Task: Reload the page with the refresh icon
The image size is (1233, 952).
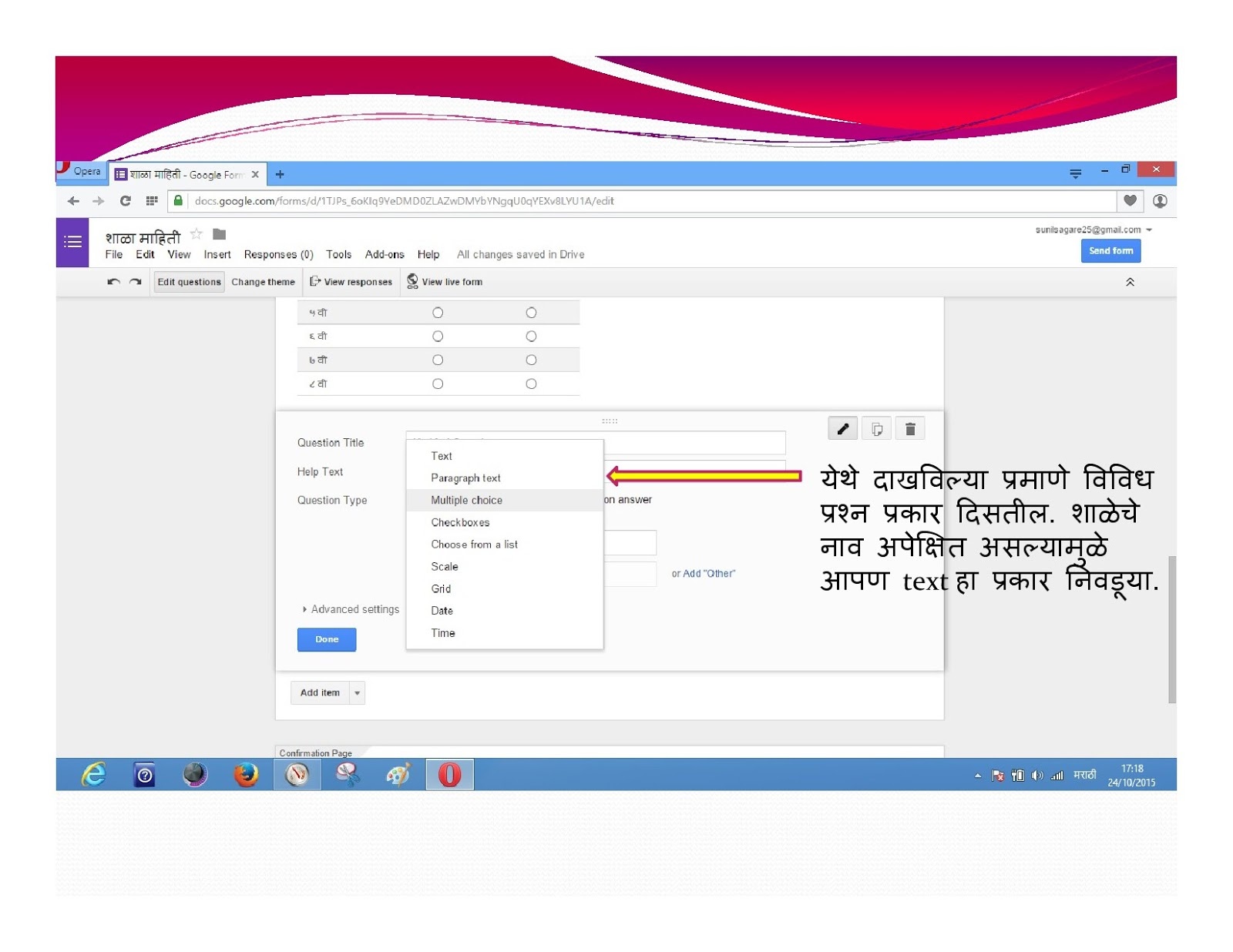Action: point(125,201)
